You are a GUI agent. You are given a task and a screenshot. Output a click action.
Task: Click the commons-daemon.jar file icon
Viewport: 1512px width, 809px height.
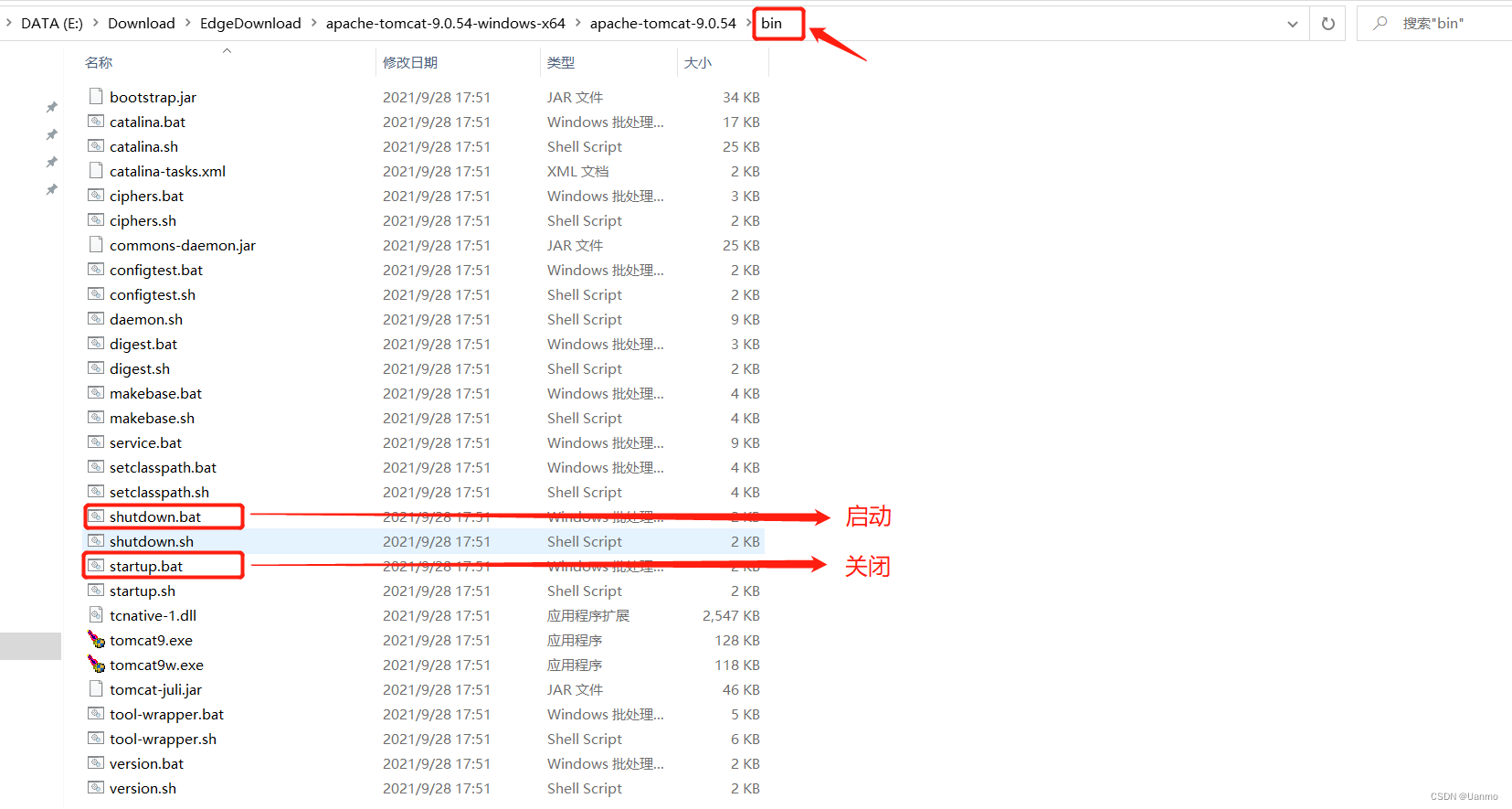[96, 244]
